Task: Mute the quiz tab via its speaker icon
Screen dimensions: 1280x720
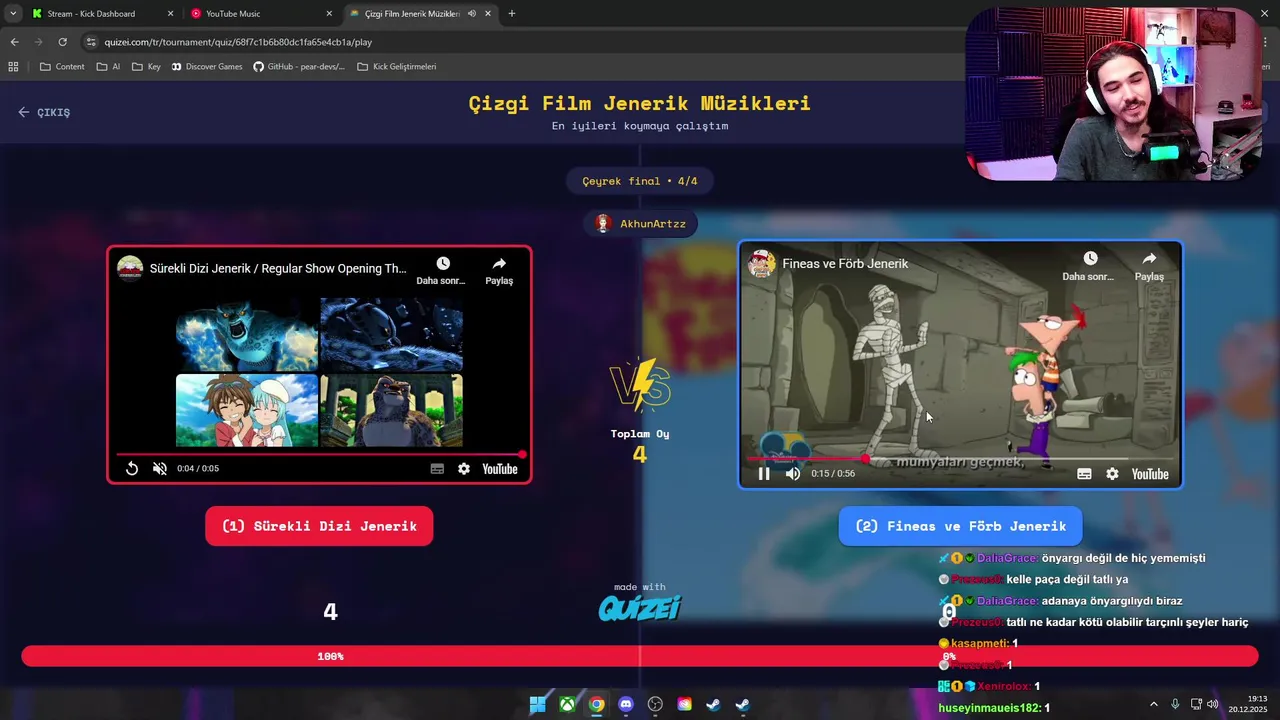Action: (471, 14)
